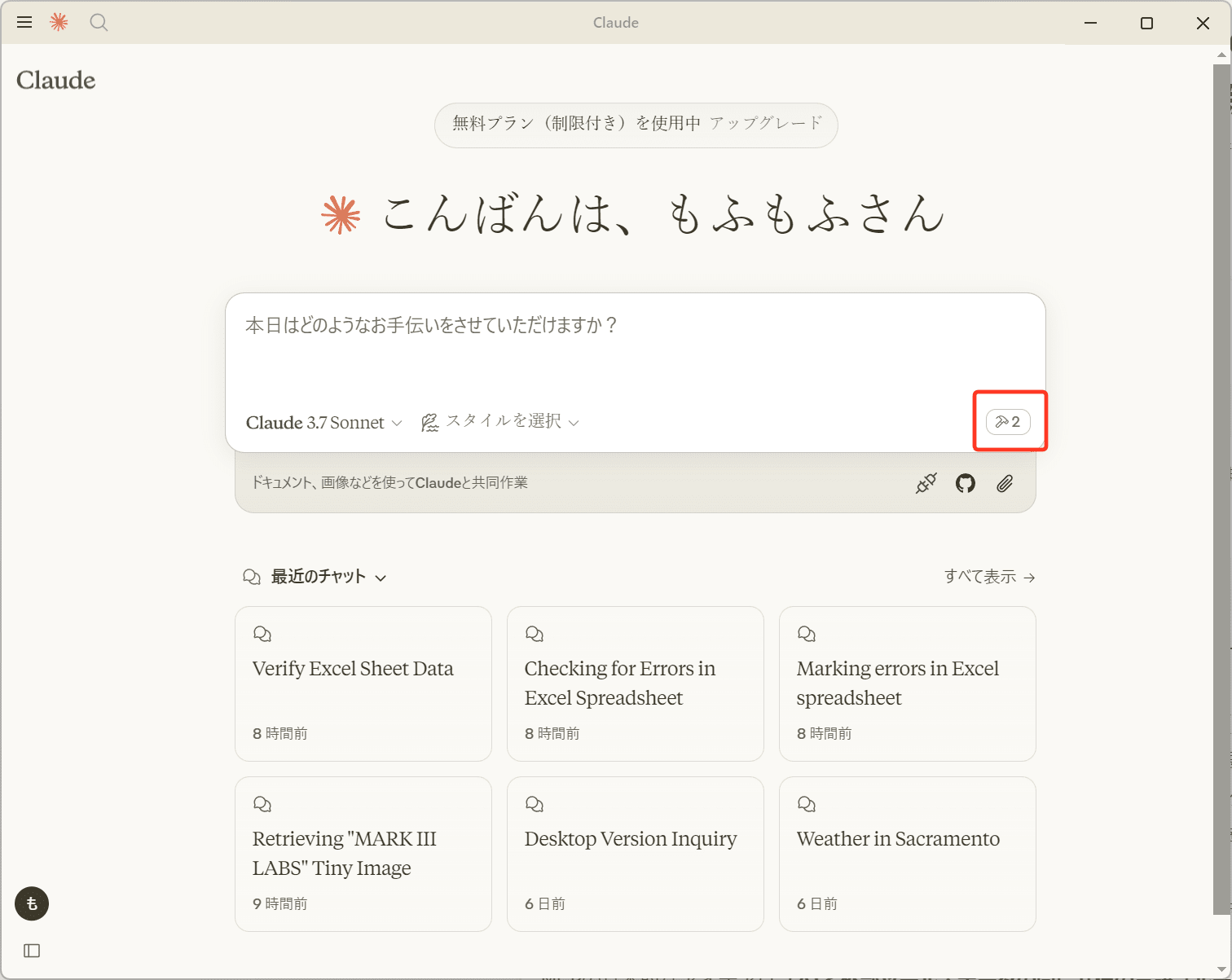The width and height of the screenshot is (1232, 980).
Task: Click the アップグレード upgrade link
Action: click(765, 125)
